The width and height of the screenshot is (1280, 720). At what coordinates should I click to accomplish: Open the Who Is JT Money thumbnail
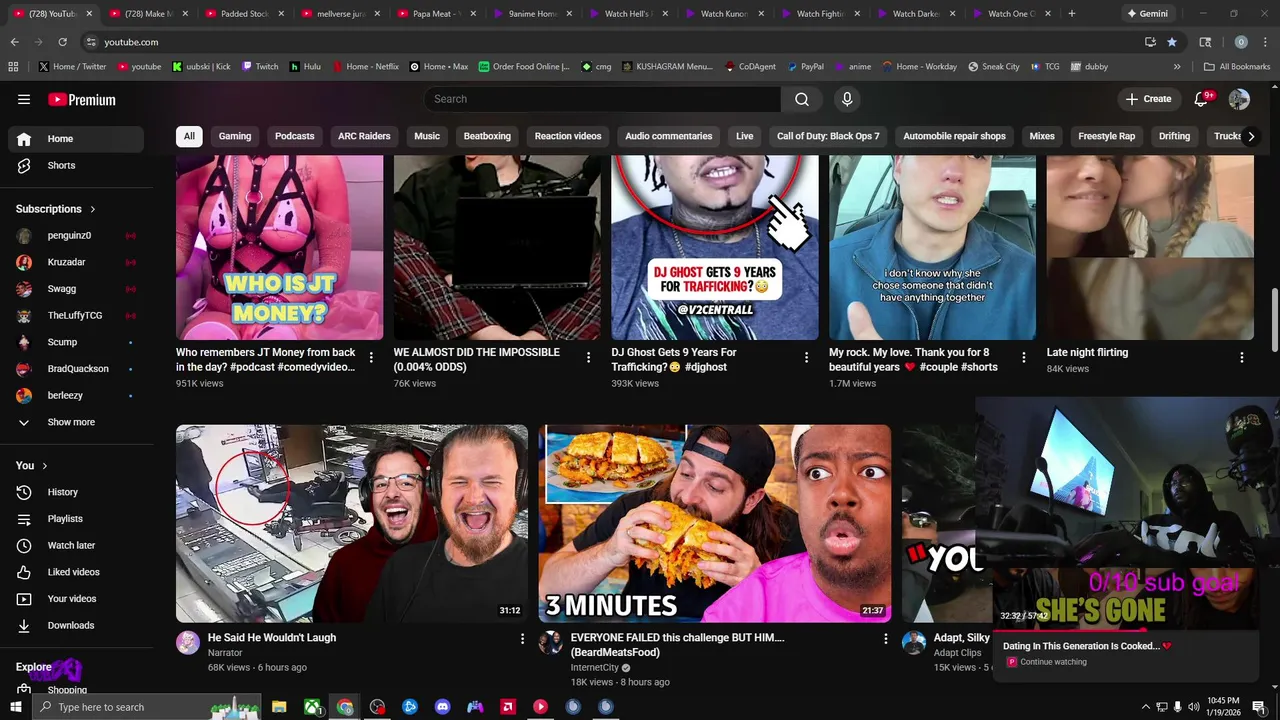[279, 248]
